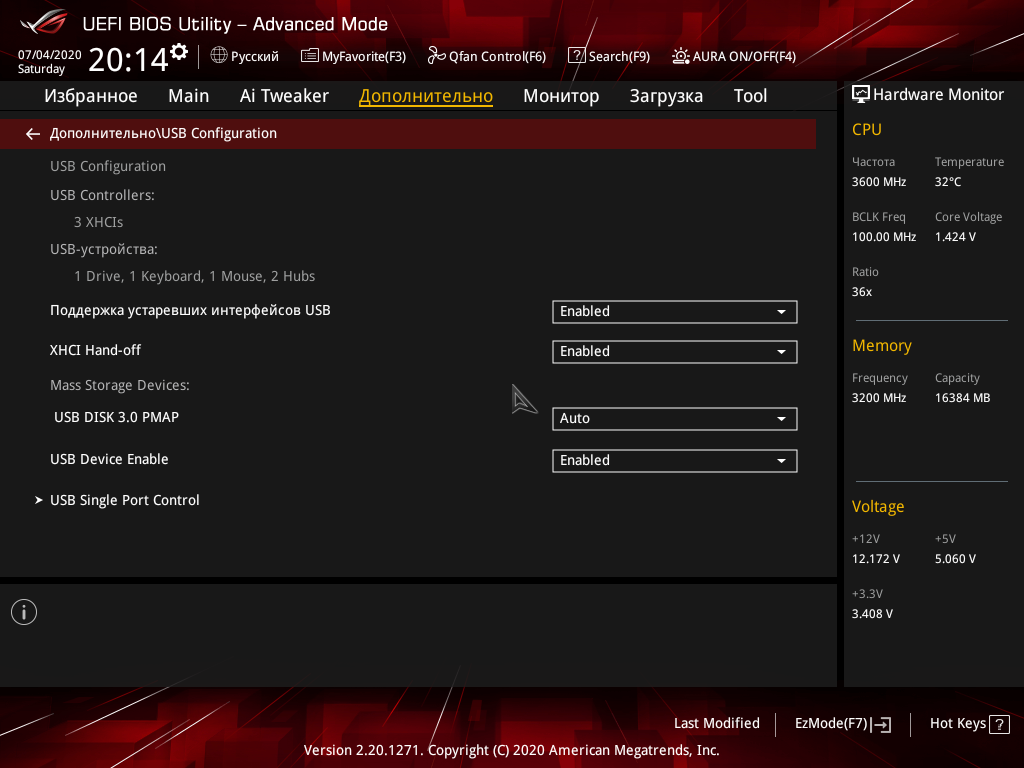Click the +5V value 5.060 V
The image size is (1024, 768).
(955, 558)
